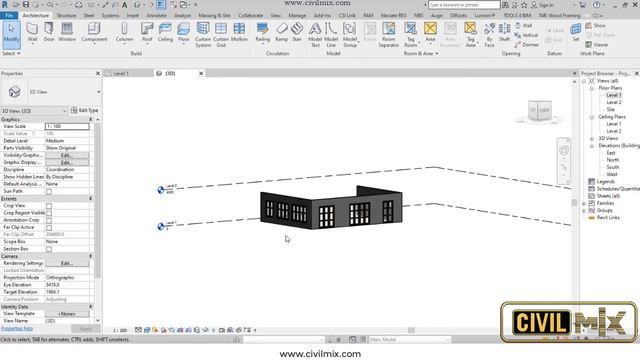Open the work plane Viewer
640x360 pixels.
point(597,44)
